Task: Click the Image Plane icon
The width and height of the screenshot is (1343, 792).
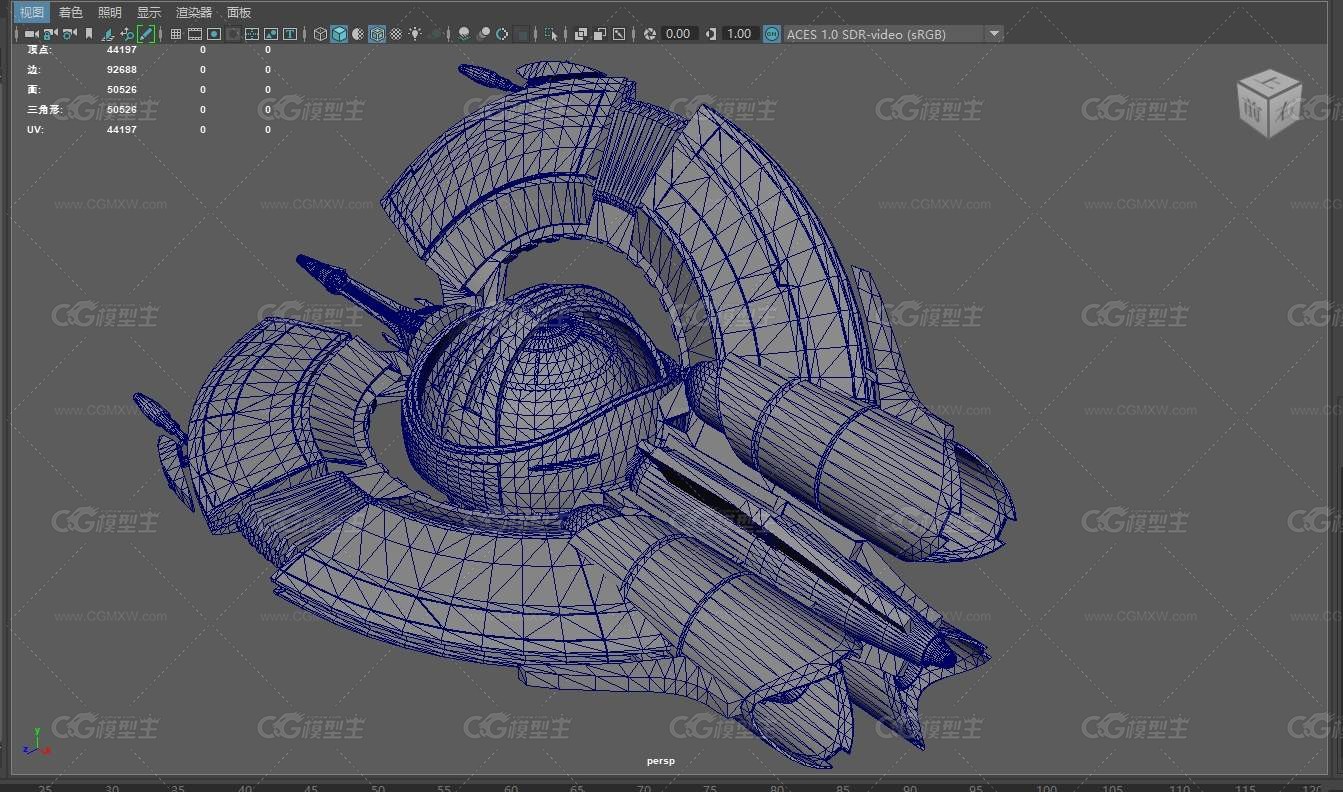Action: coord(108,34)
